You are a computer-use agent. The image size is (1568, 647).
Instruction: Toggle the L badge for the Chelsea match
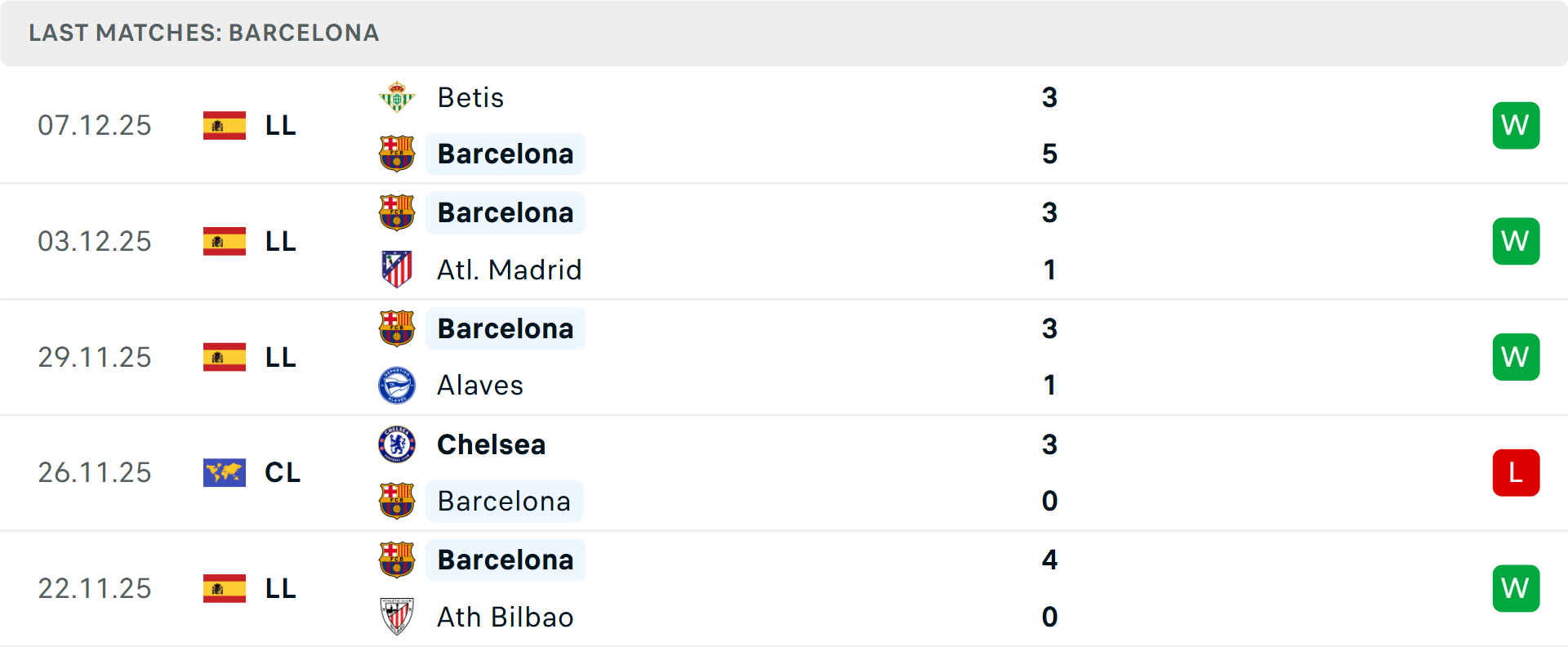[x=1516, y=472]
